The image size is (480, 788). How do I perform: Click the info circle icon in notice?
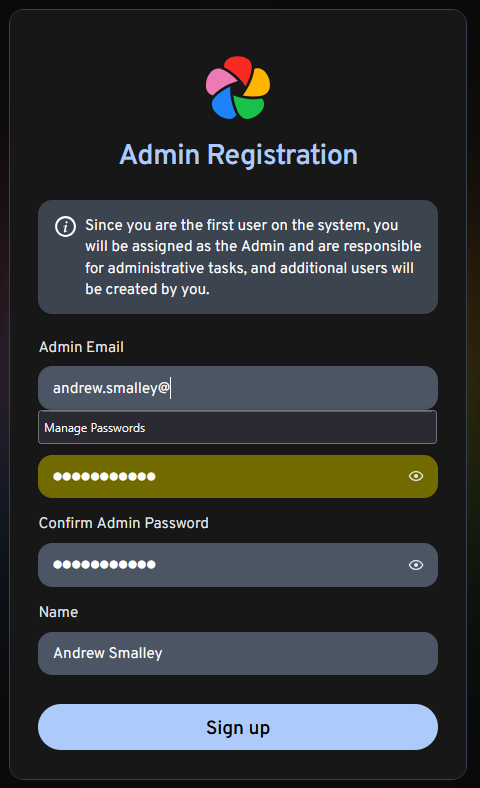tap(65, 227)
